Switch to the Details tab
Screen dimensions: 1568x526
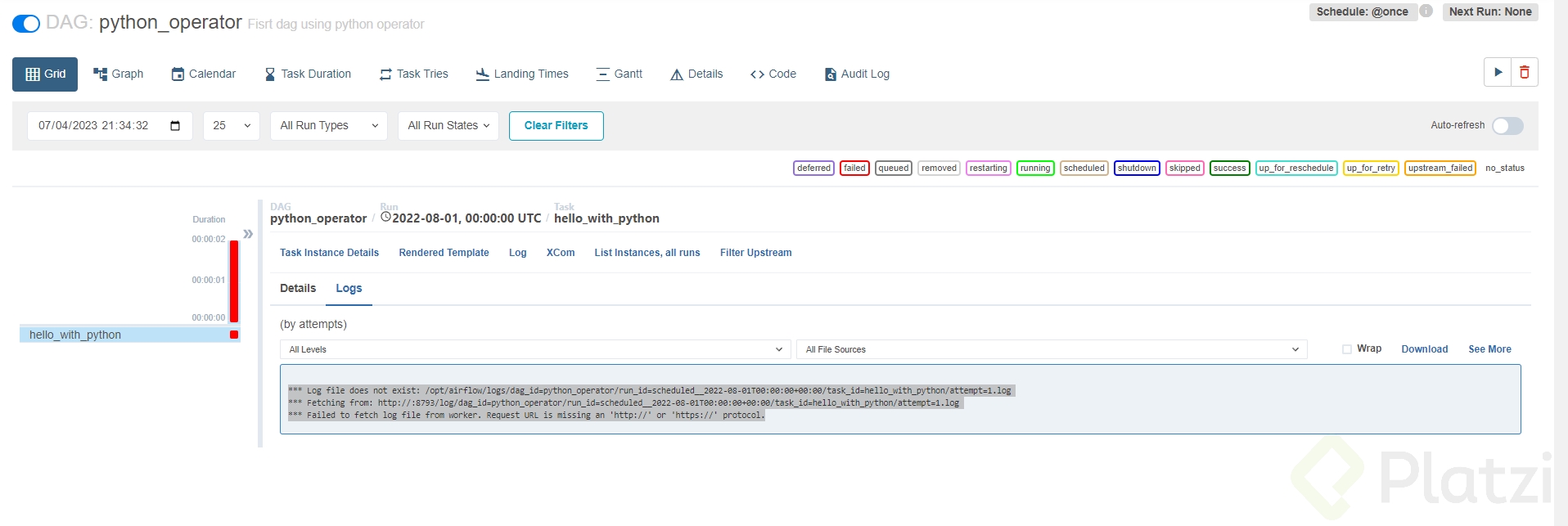(x=298, y=289)
